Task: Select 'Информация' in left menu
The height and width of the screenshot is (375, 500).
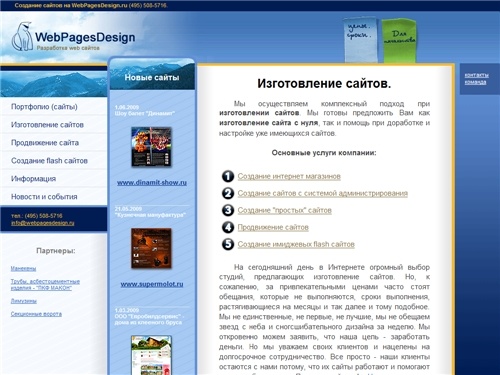Action: [x=33, y=179]
